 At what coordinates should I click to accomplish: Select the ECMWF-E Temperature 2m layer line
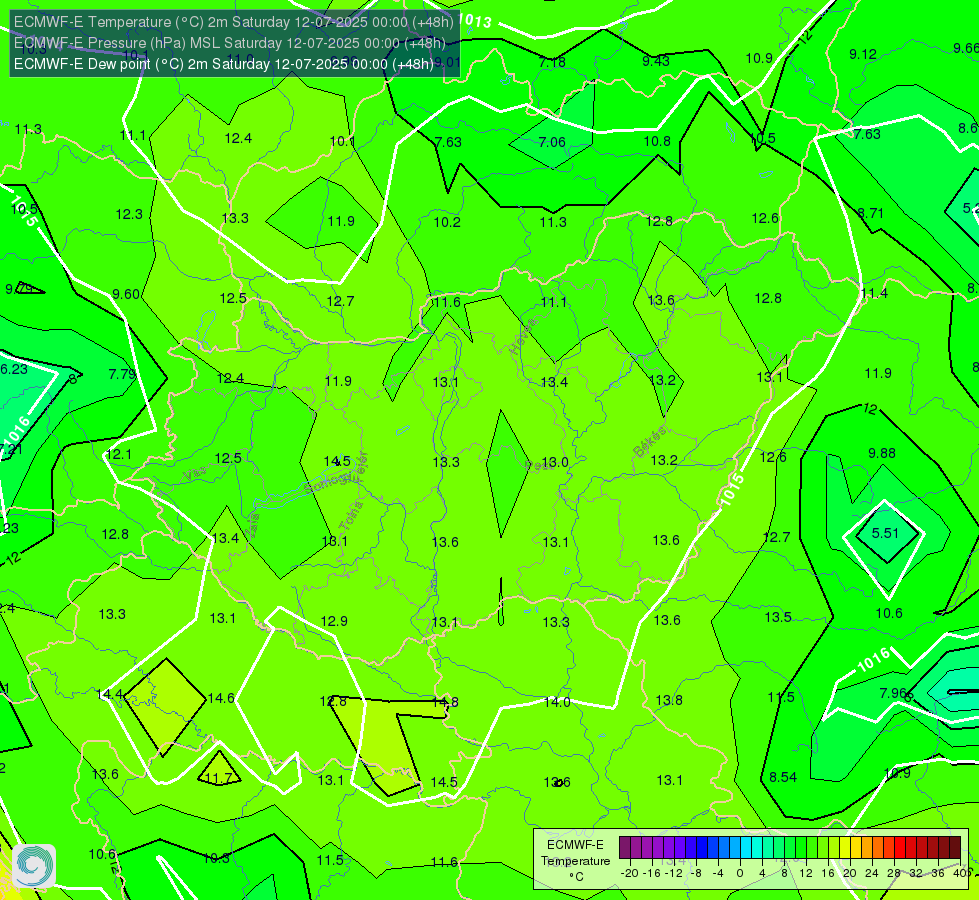[x=234, y=22]
